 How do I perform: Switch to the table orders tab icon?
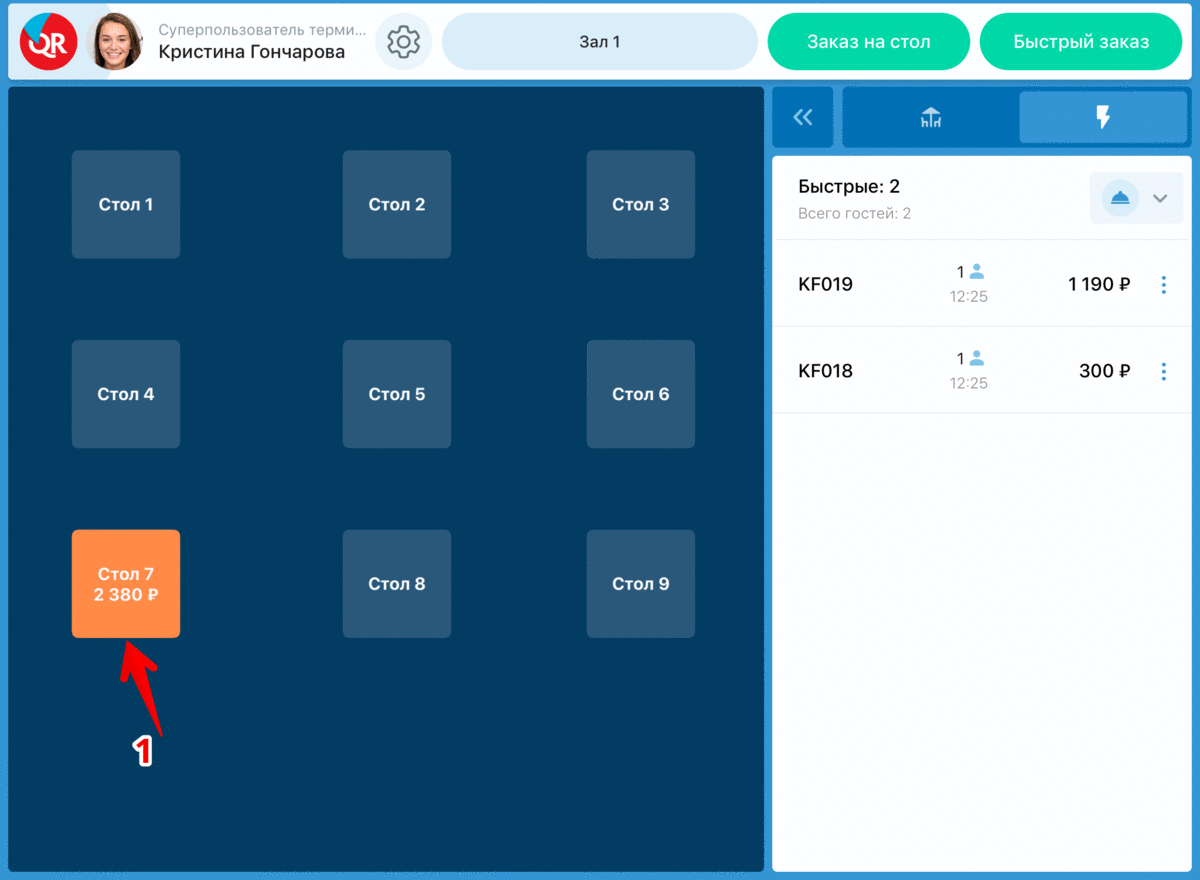pos(931,118)
